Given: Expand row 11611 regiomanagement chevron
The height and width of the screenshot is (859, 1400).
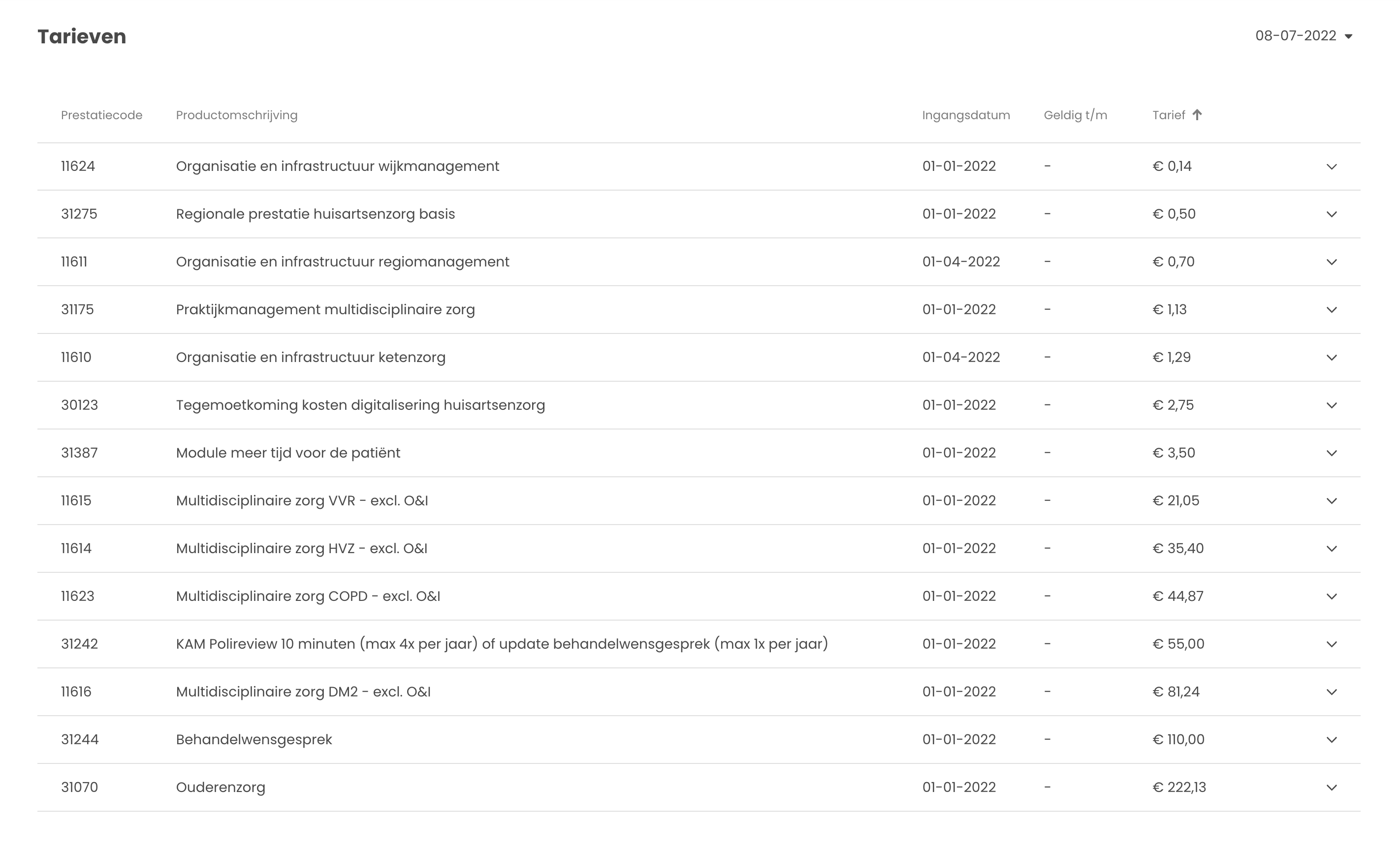Looking at the screenshot, I should click(1331, 262).
